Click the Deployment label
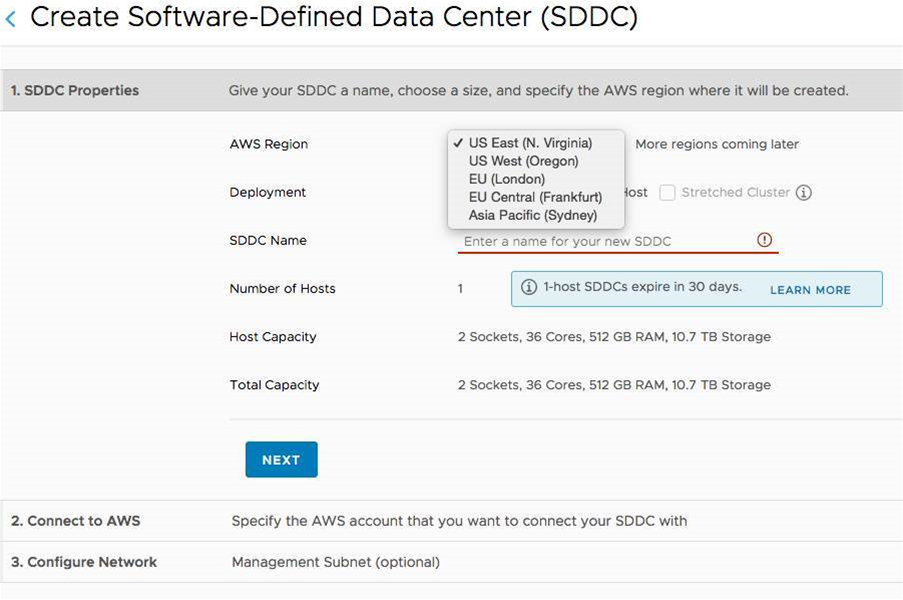This screenshot has width=903, height=600. pos(267,192)
